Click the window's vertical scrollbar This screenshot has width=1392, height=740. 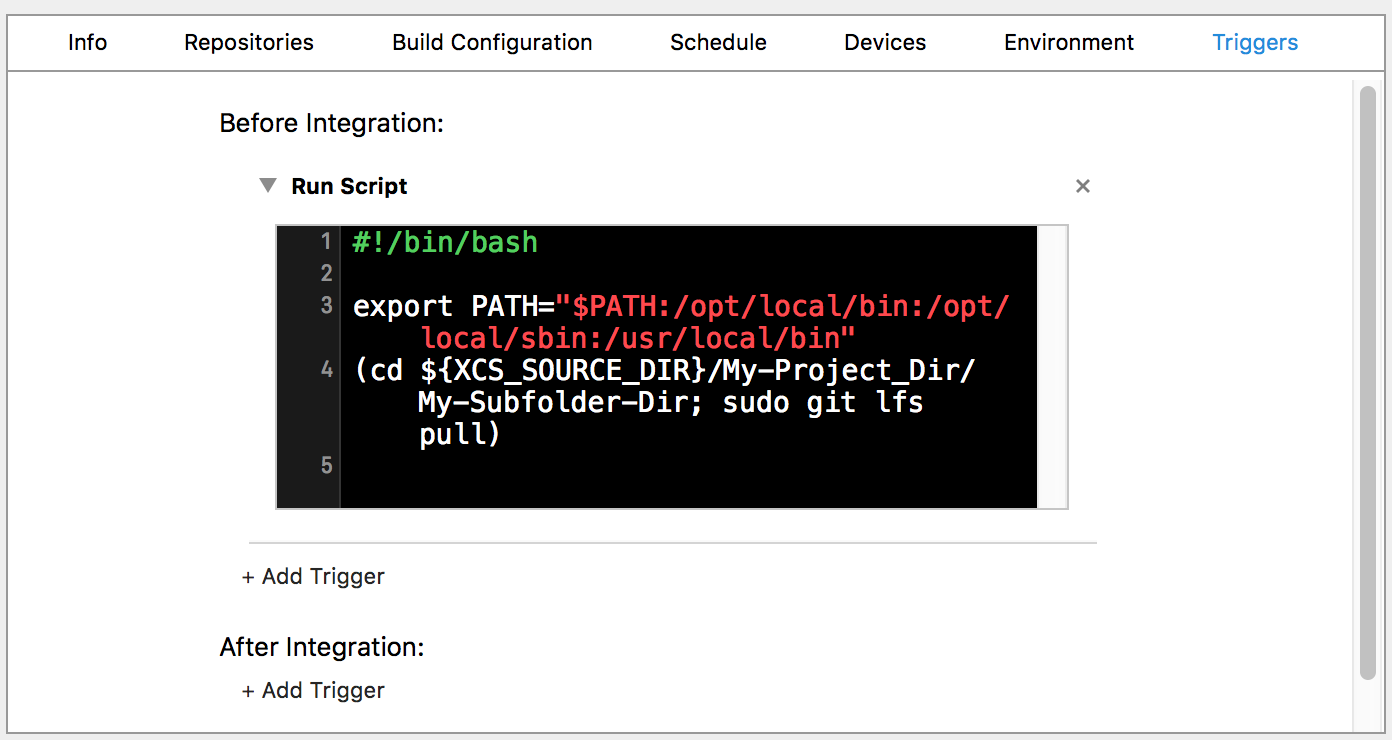click(x=1367, y=380)
